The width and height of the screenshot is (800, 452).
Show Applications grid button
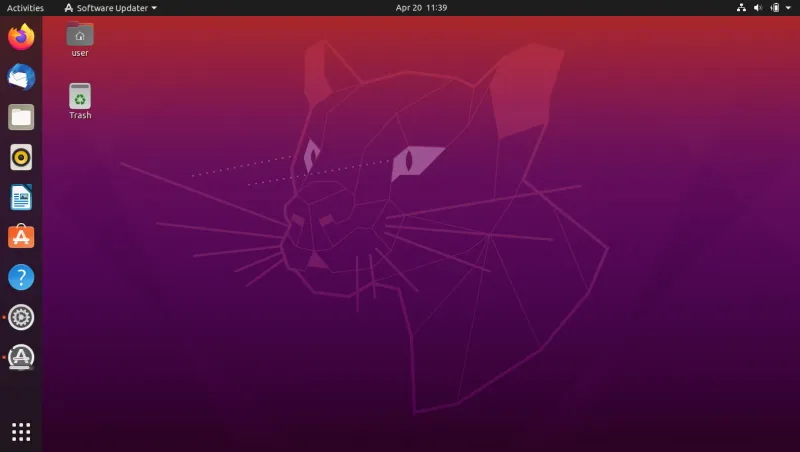[x=21, y=432]
